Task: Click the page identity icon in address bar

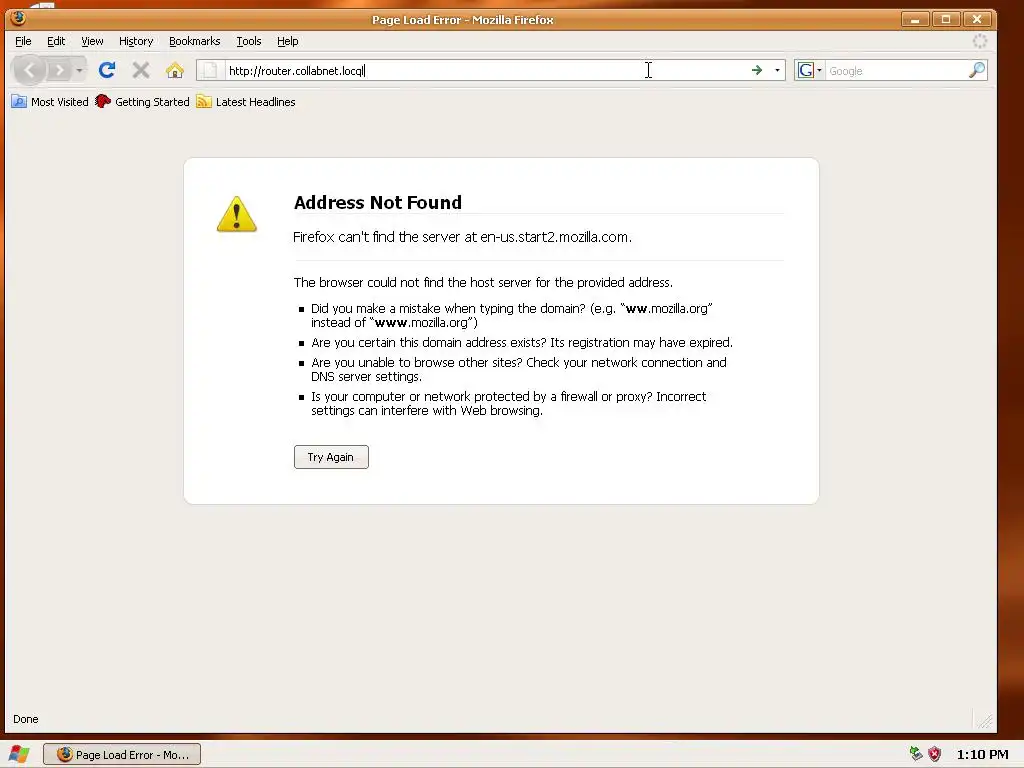Action: coord(209,71)
